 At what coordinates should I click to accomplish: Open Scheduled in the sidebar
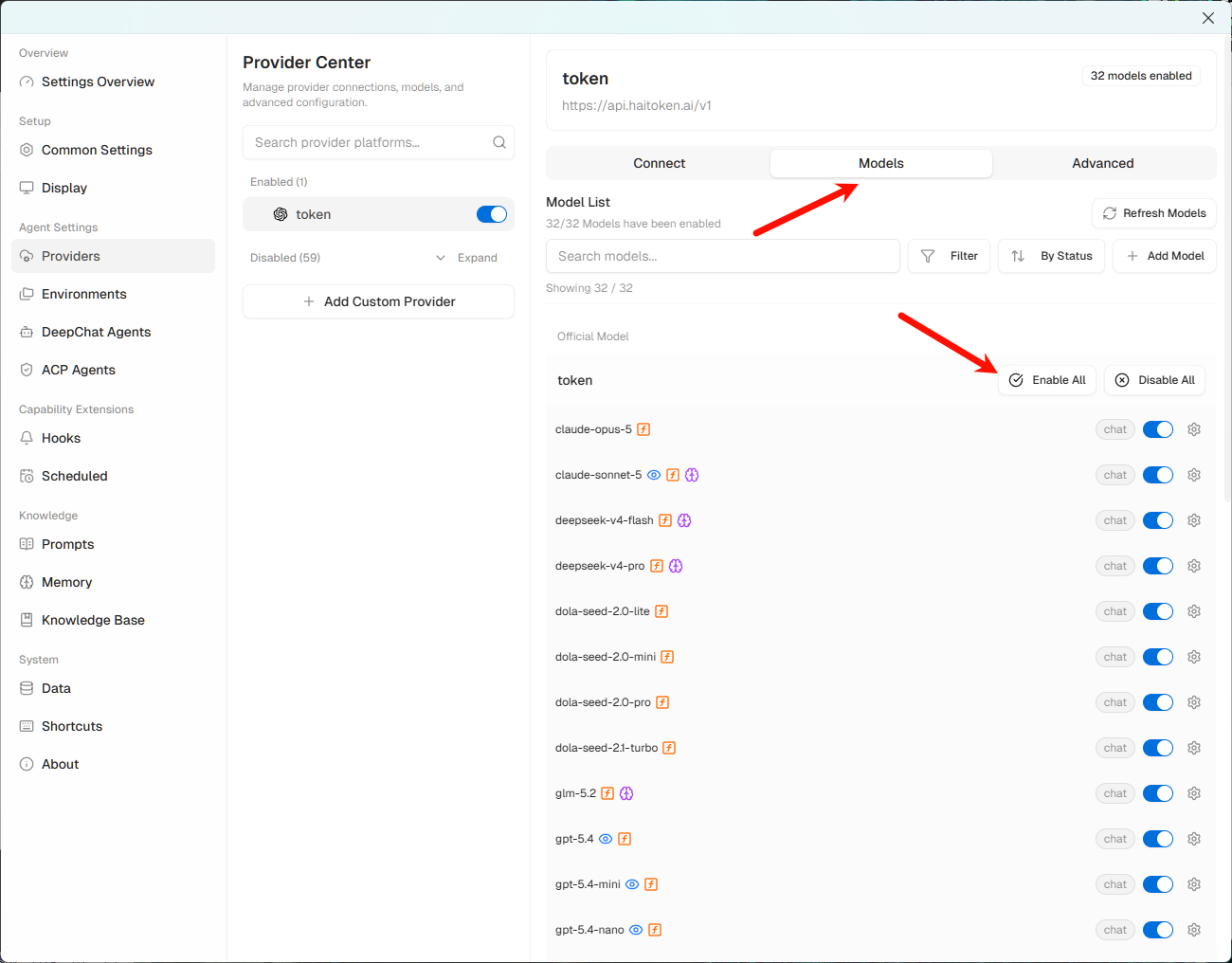tap(113, 476)
